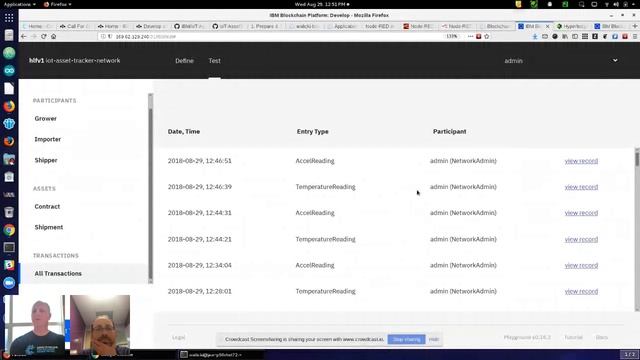Go to the Firefox home page icon

53,36
